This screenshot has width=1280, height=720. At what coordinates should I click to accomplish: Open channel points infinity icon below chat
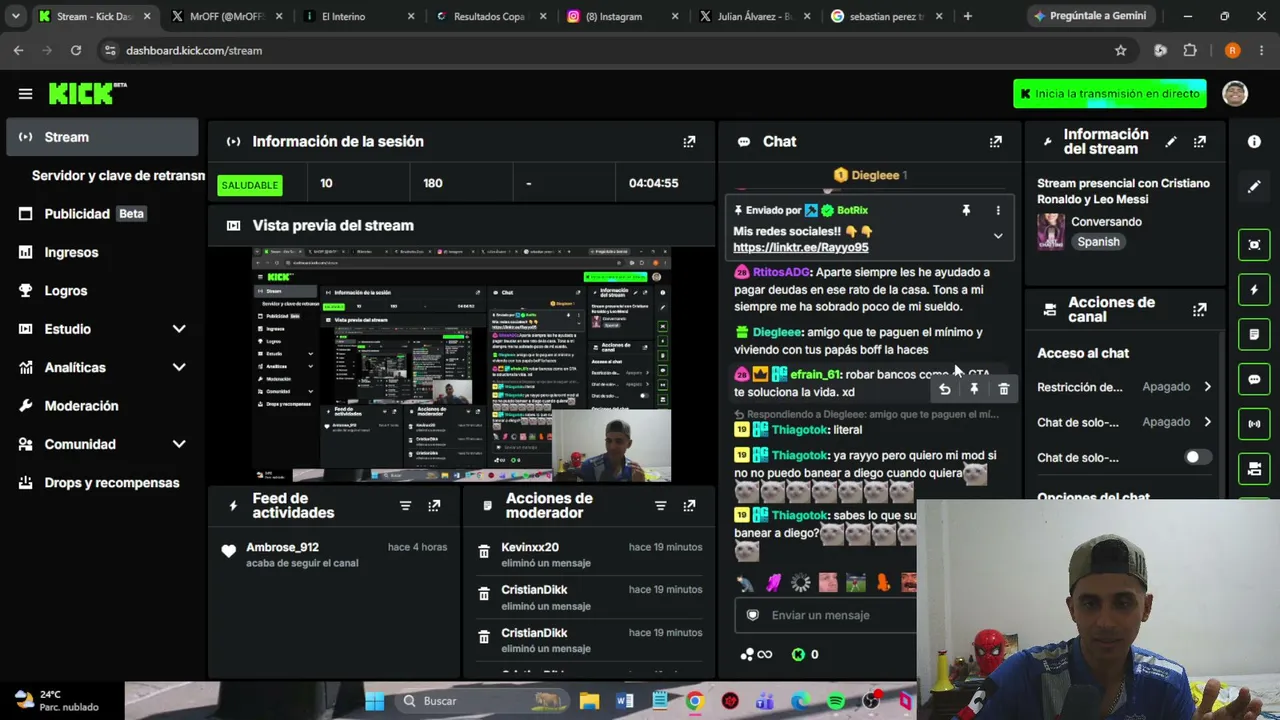(757, 655)
